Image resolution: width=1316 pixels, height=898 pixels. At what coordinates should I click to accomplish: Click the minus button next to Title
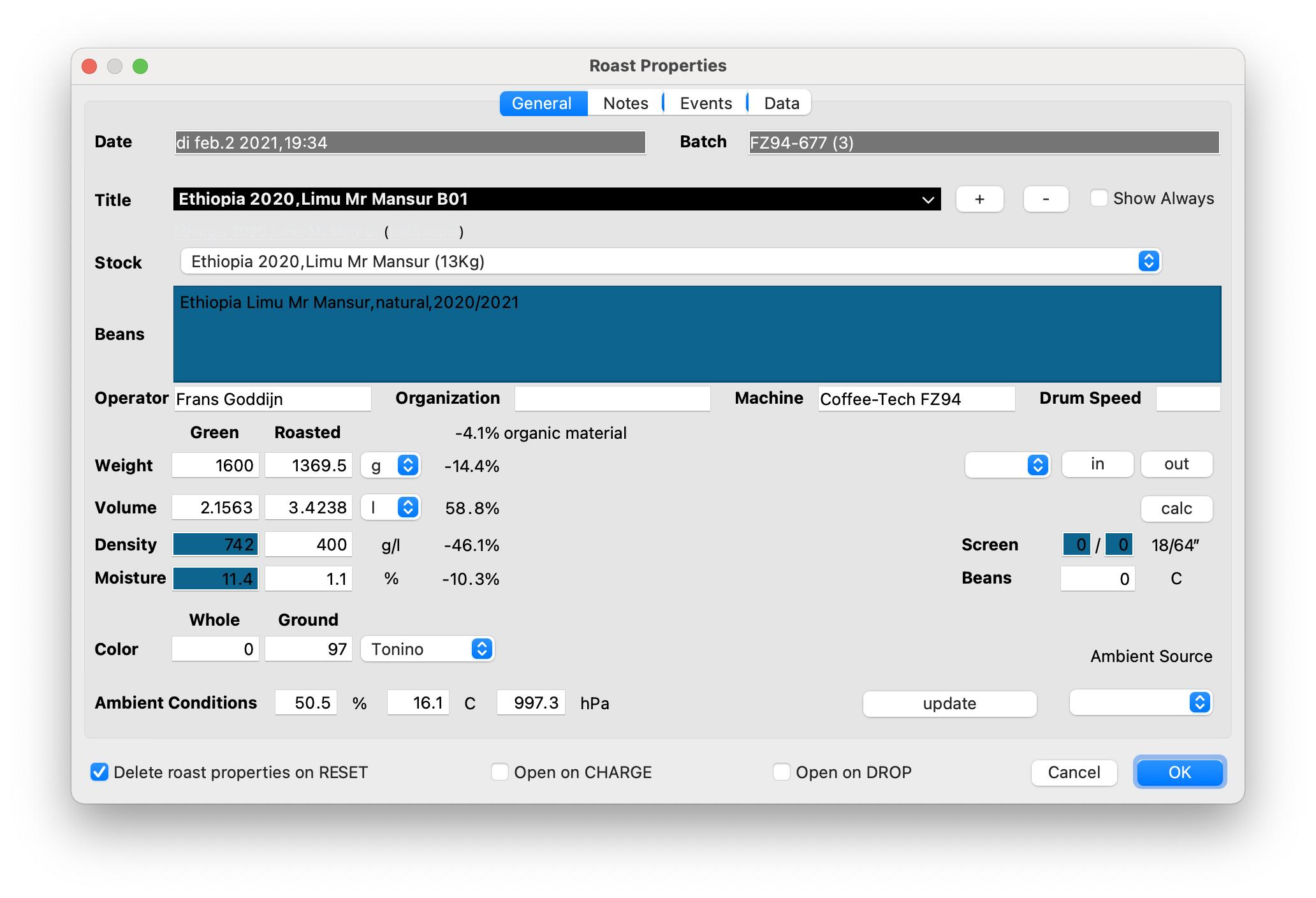click(1046, 200)
